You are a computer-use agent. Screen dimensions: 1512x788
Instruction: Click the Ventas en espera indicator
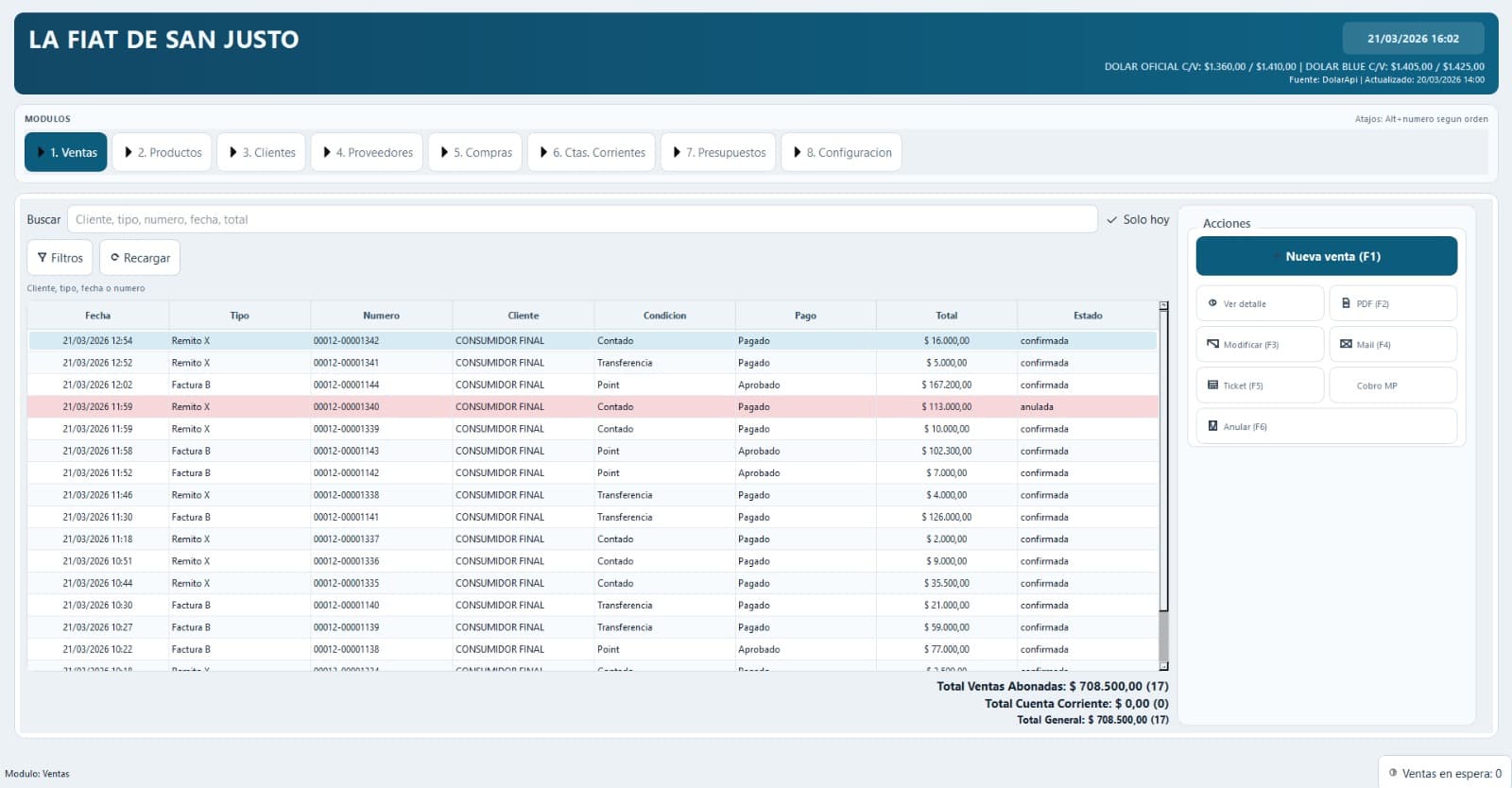[x=1444, y=773]
